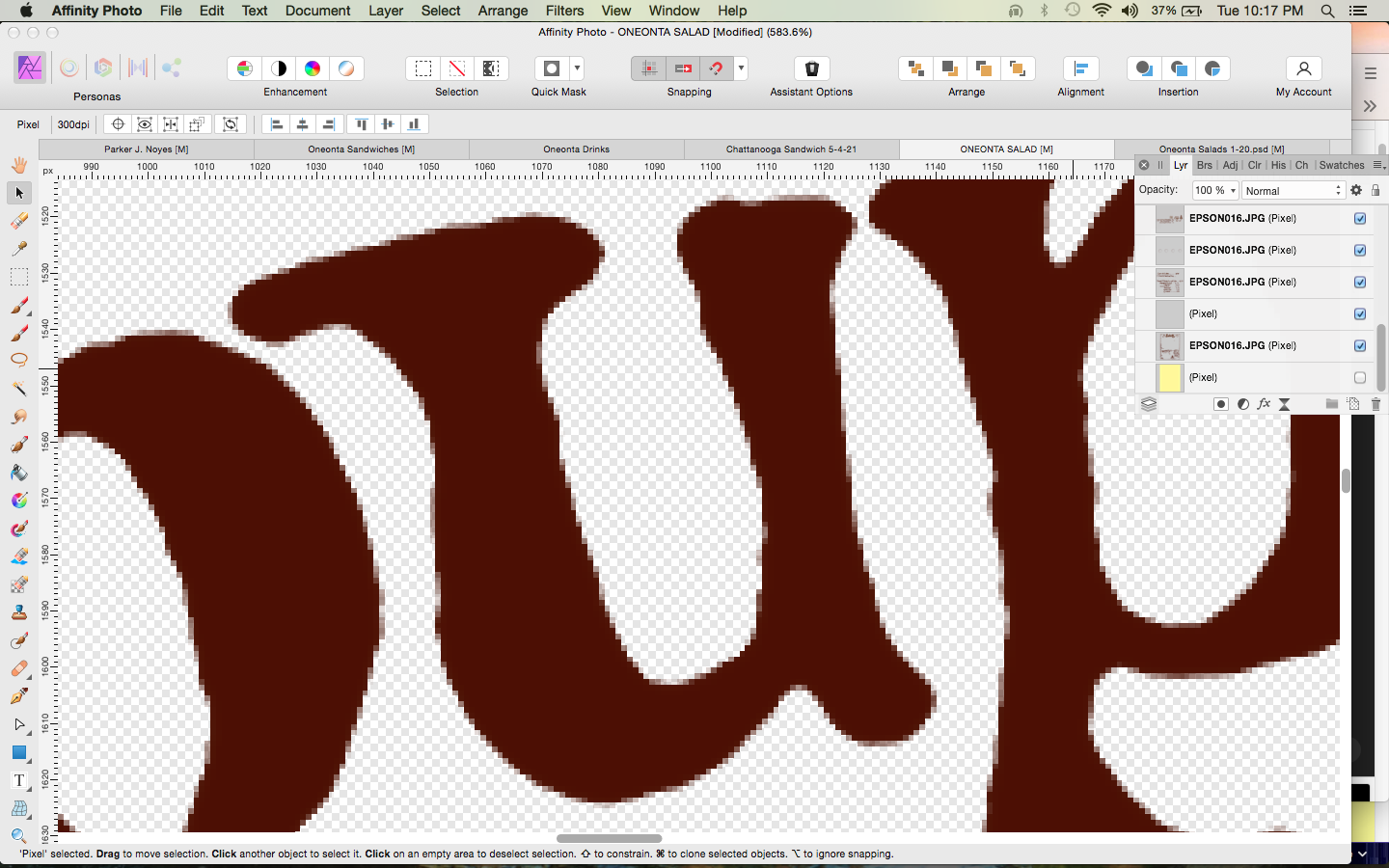Click the Deselect selection icon

pyautogui.click(x=457, y=68)
